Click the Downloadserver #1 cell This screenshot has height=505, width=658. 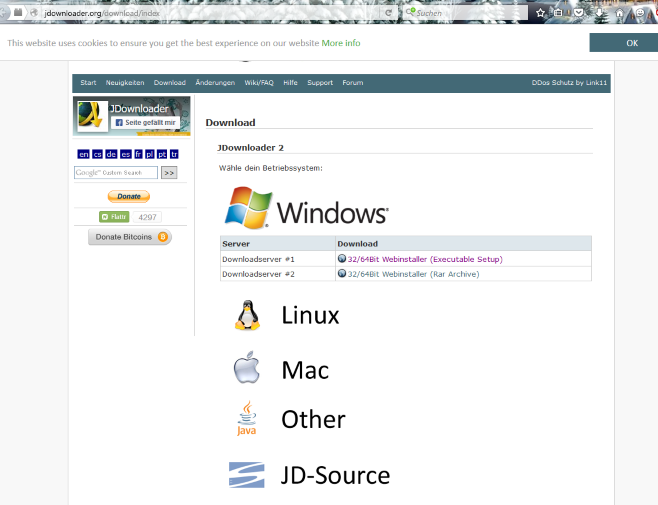[278, 259]
